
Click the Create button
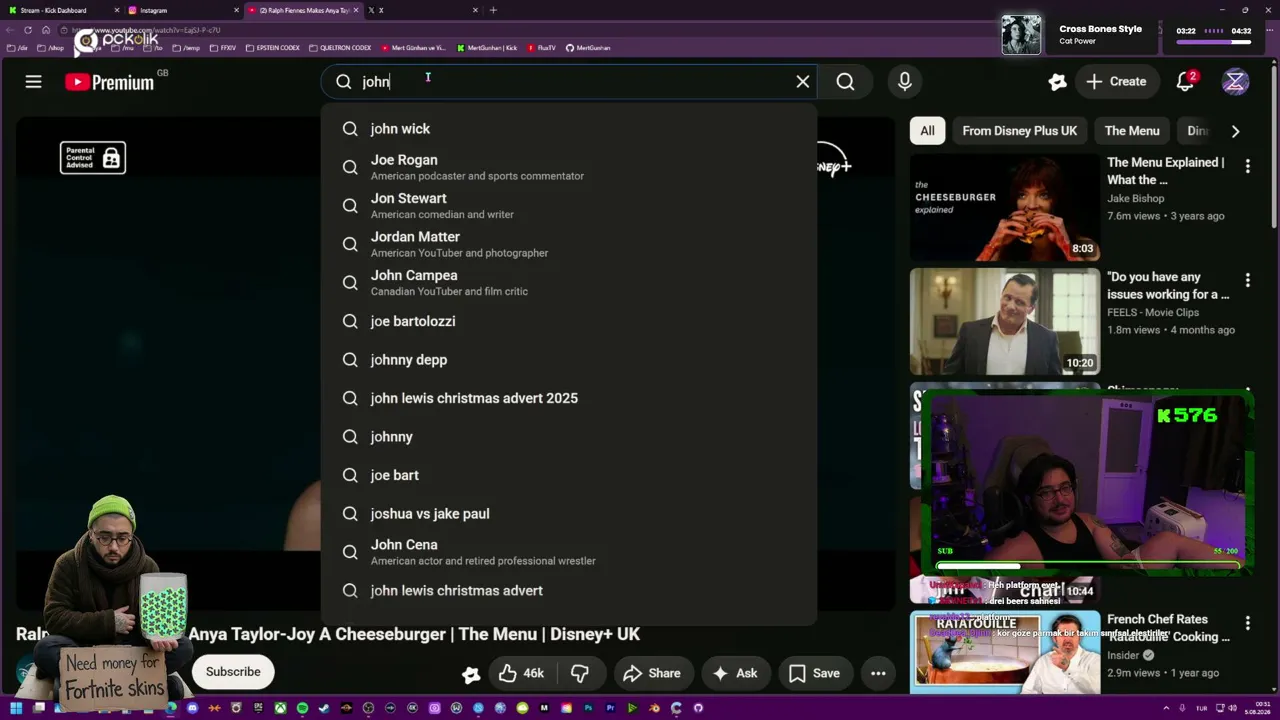pos(1116,82)
